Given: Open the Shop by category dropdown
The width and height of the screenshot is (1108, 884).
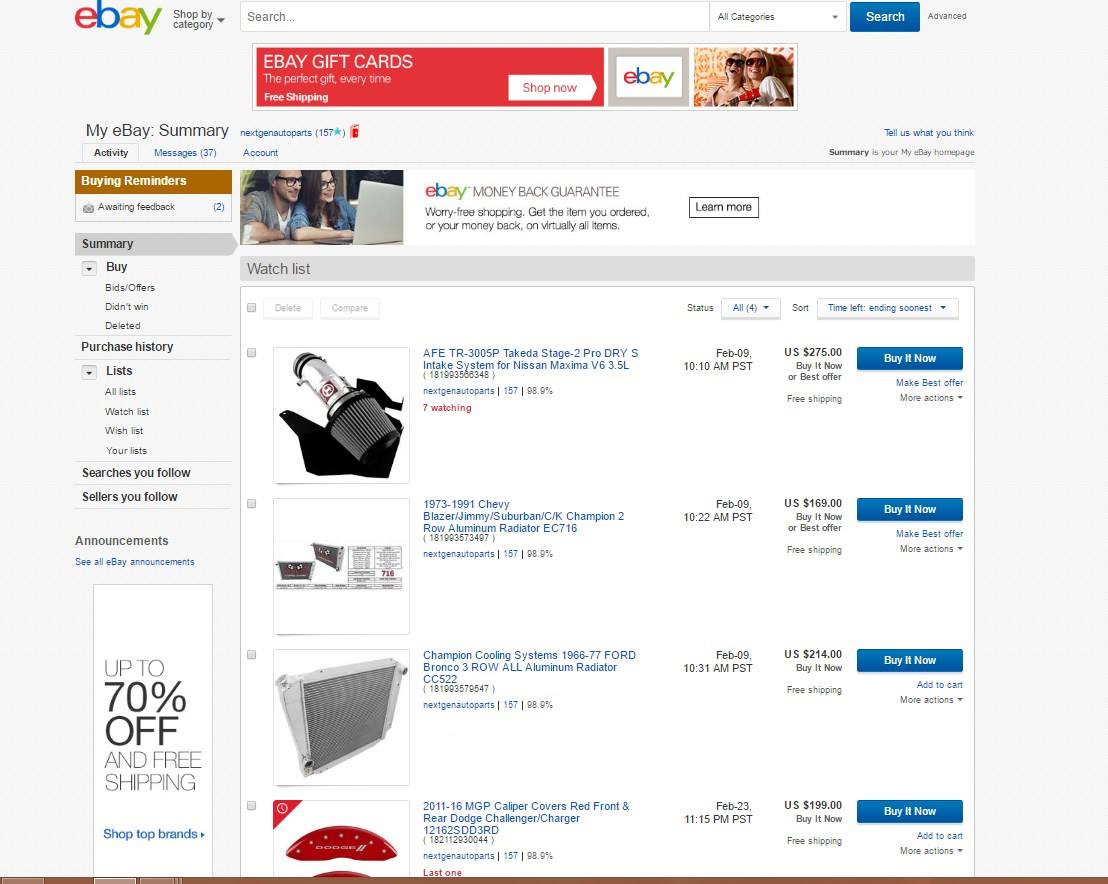Looking at the screenshot, I should click(199, 19).
